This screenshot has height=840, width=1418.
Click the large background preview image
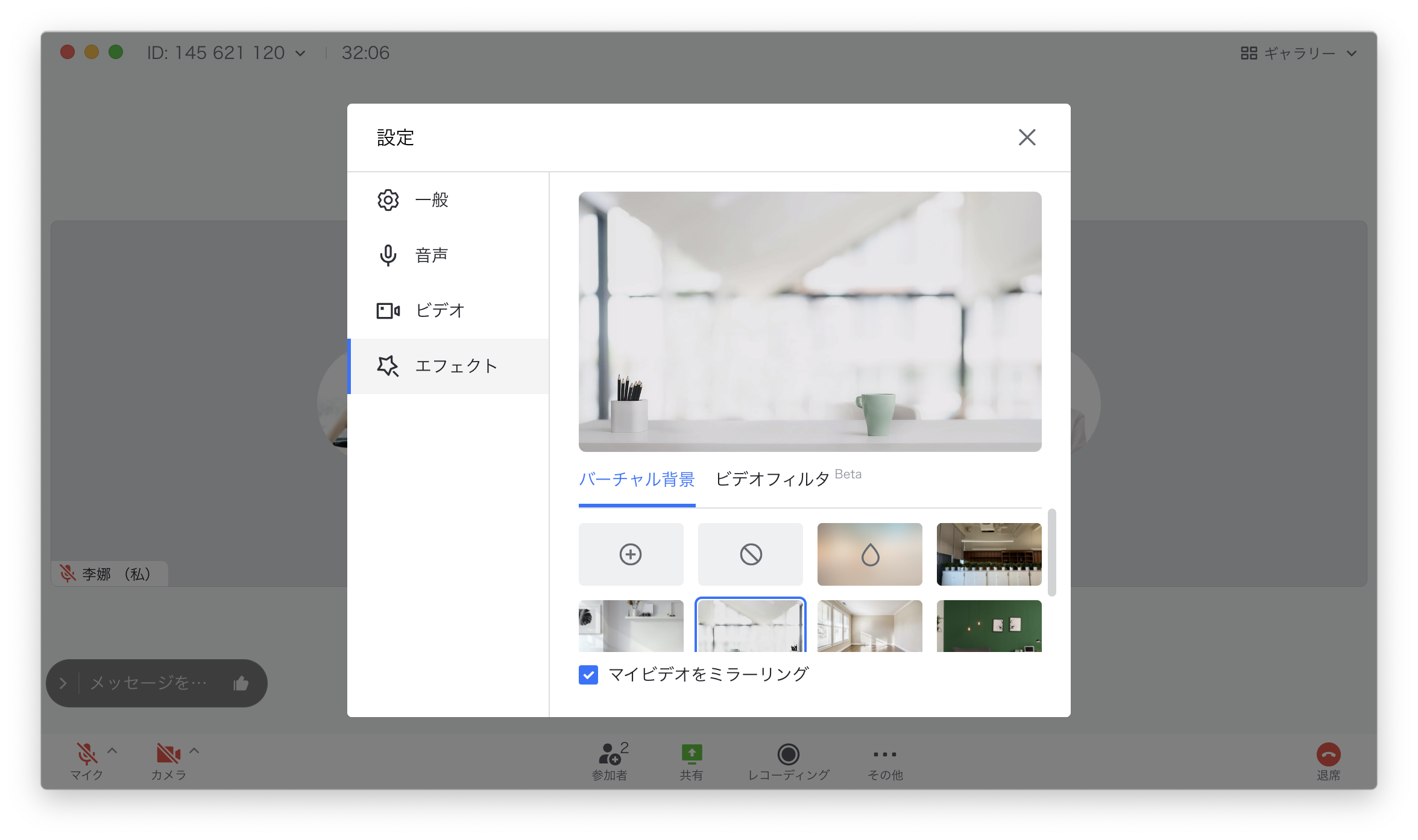(810, 321)
